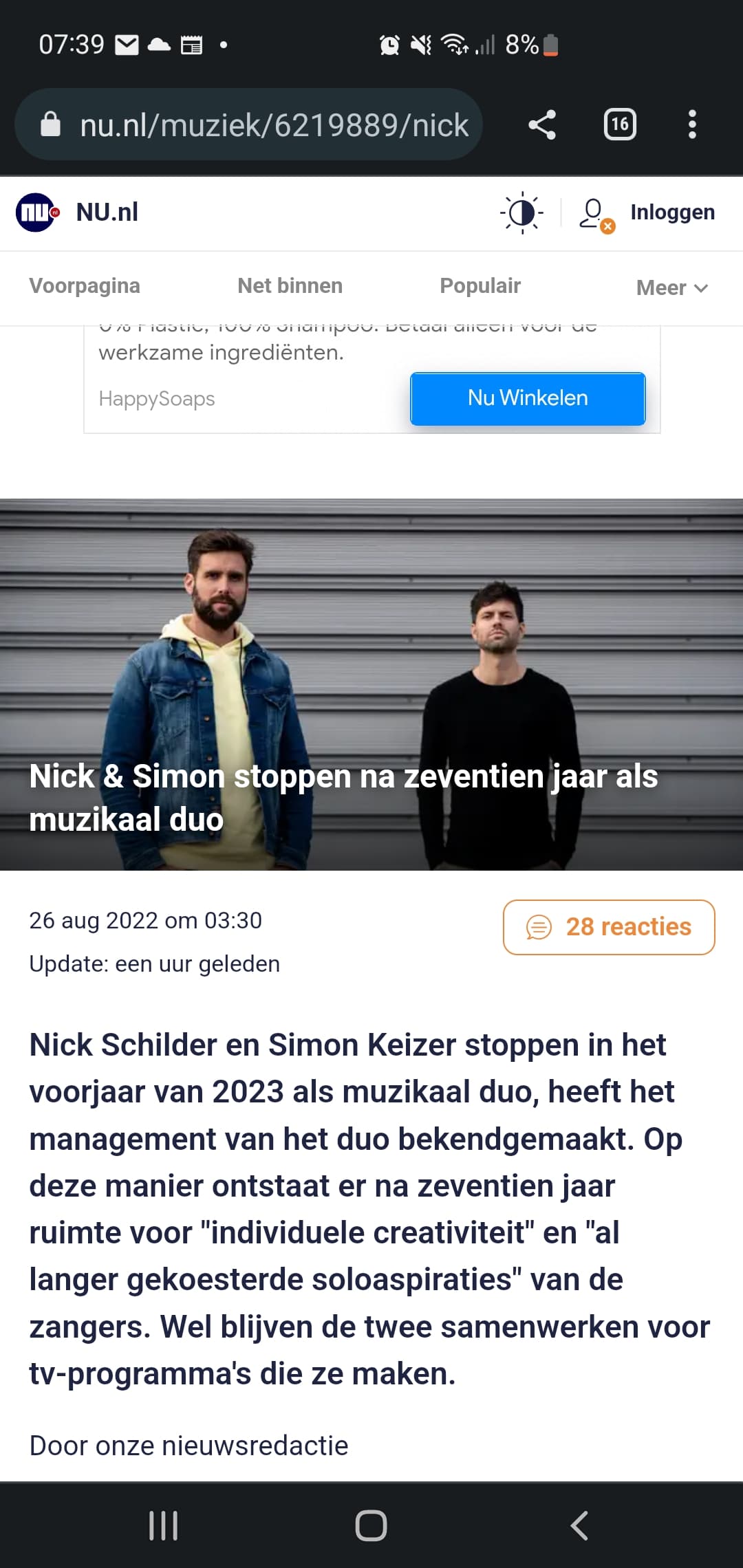743x1568 pixels.
Task: Tap the Android back button
Action: pyautogui.click(x=579, y=1525)
